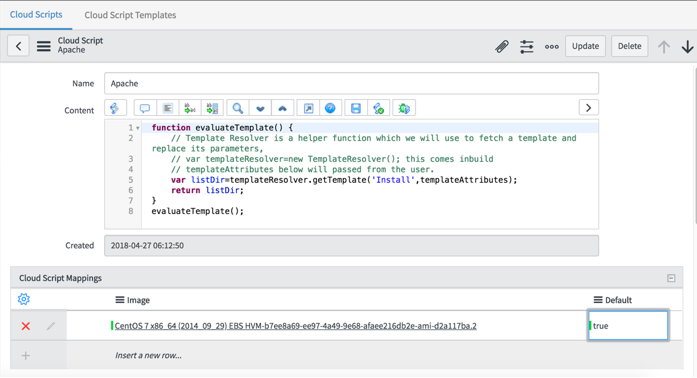Delete mapping row with red X
Viewport: 697px width, 378px height.
[26, 326]
